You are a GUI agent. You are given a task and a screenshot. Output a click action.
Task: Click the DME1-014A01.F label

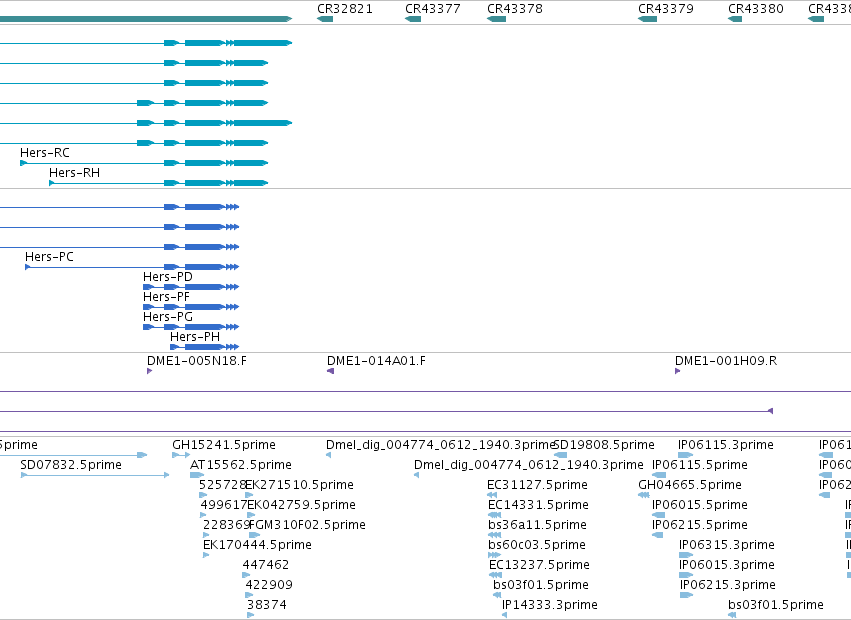point(376,361)
